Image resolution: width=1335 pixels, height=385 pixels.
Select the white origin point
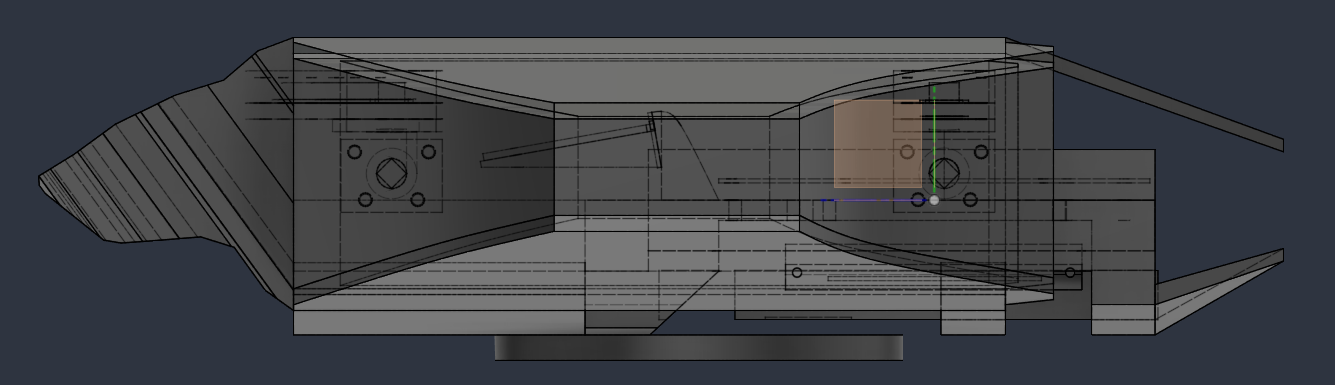934,200
